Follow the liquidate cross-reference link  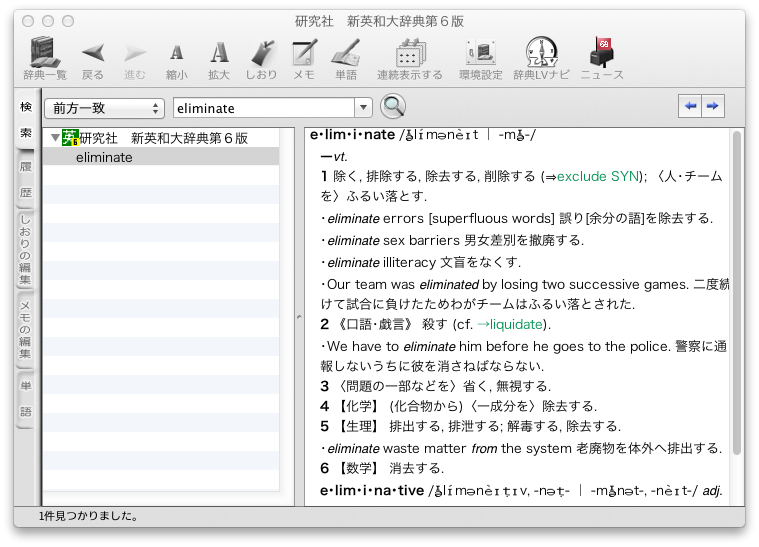point(516,324)
